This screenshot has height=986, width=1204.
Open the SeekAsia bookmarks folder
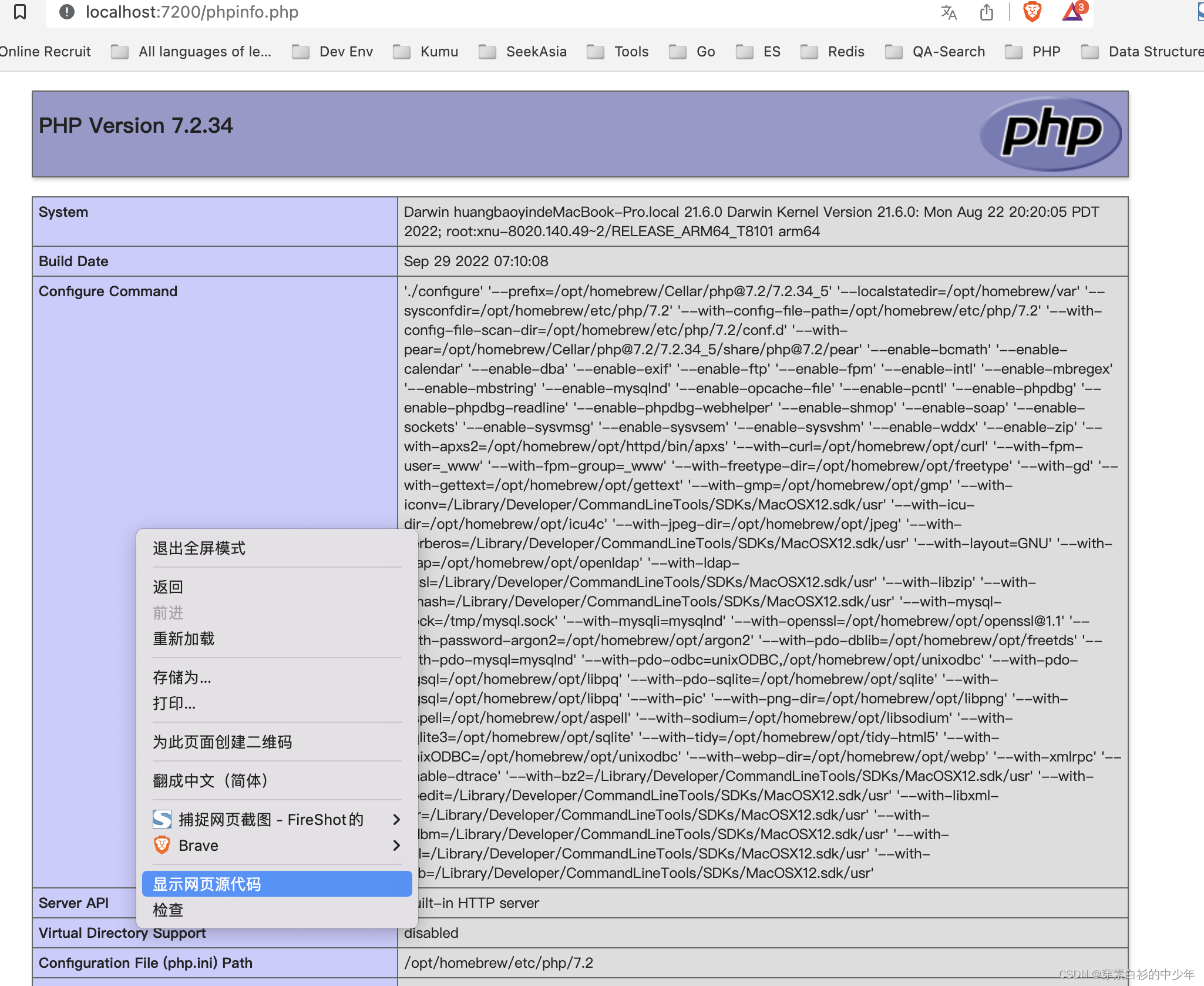523,52
